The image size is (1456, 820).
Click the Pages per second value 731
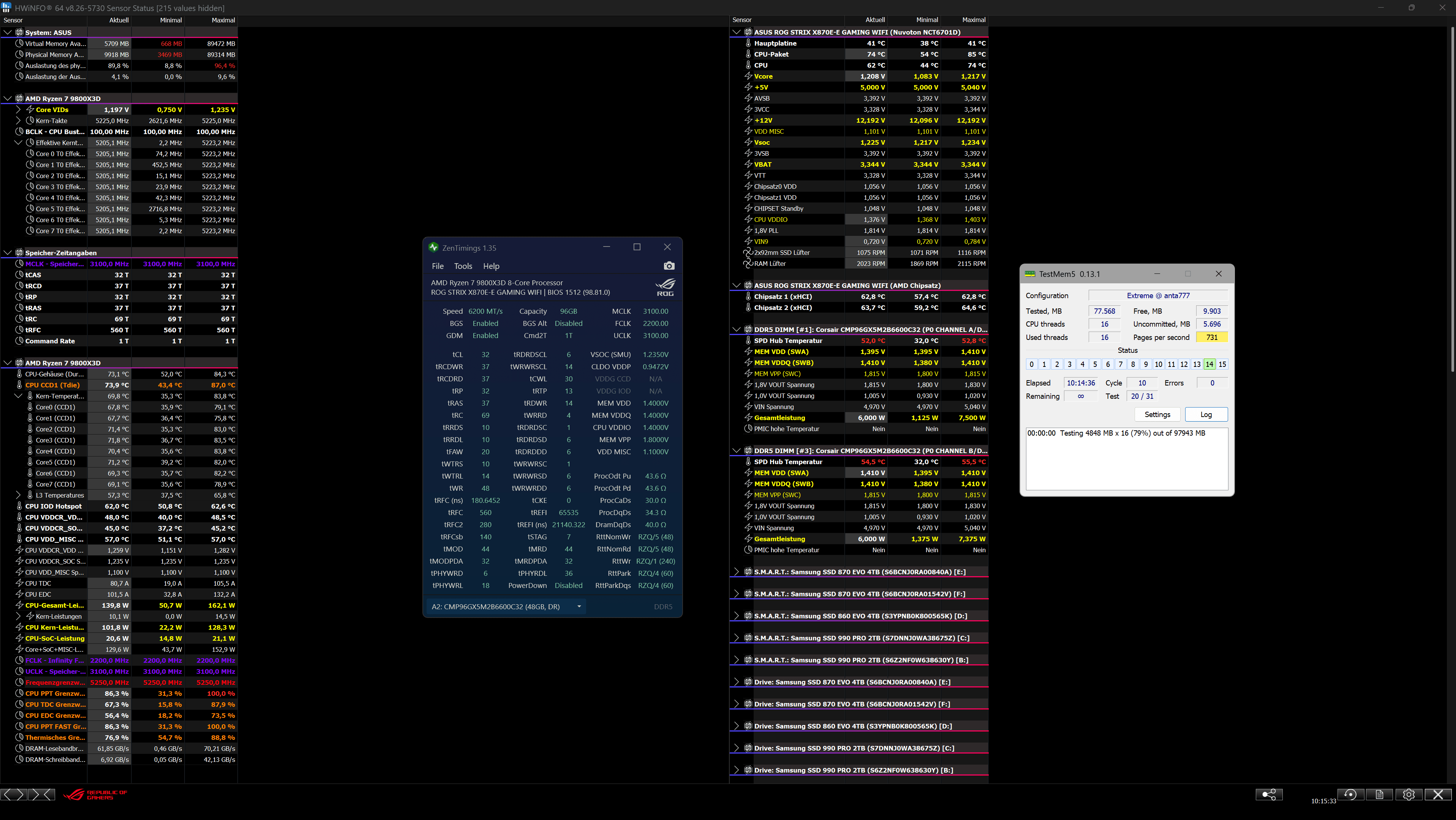coord(1212,337)
